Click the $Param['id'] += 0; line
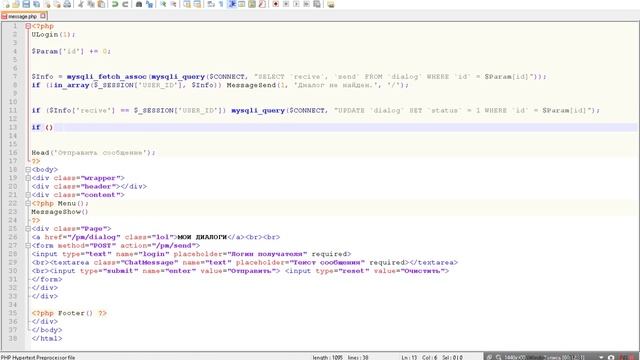 pyautogui.click(x=71, y=51)
